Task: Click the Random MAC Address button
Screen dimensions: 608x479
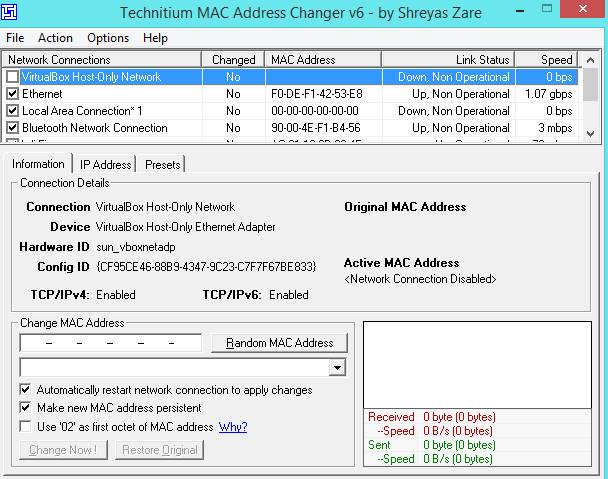Action: pos(279,343)
